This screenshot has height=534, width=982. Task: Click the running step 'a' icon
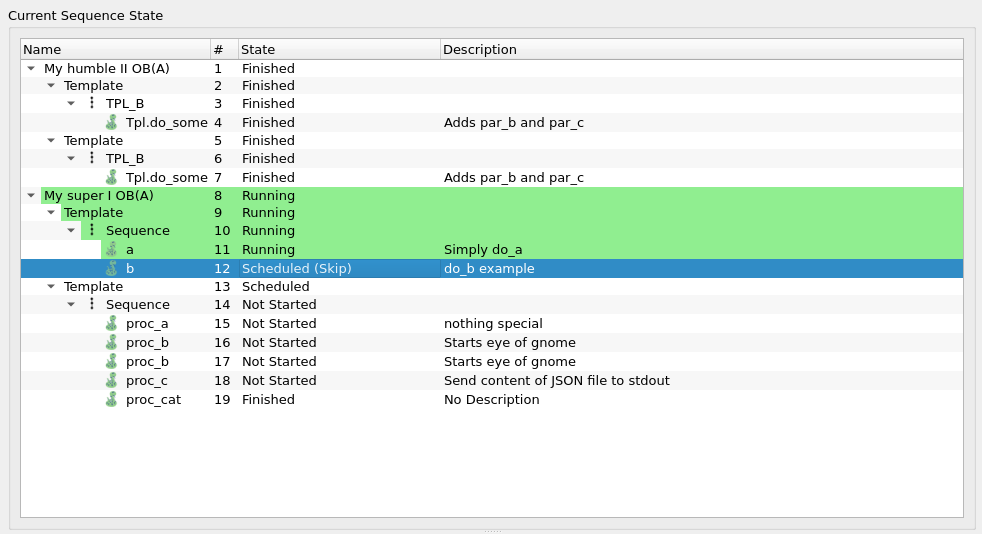coord(112,250)
